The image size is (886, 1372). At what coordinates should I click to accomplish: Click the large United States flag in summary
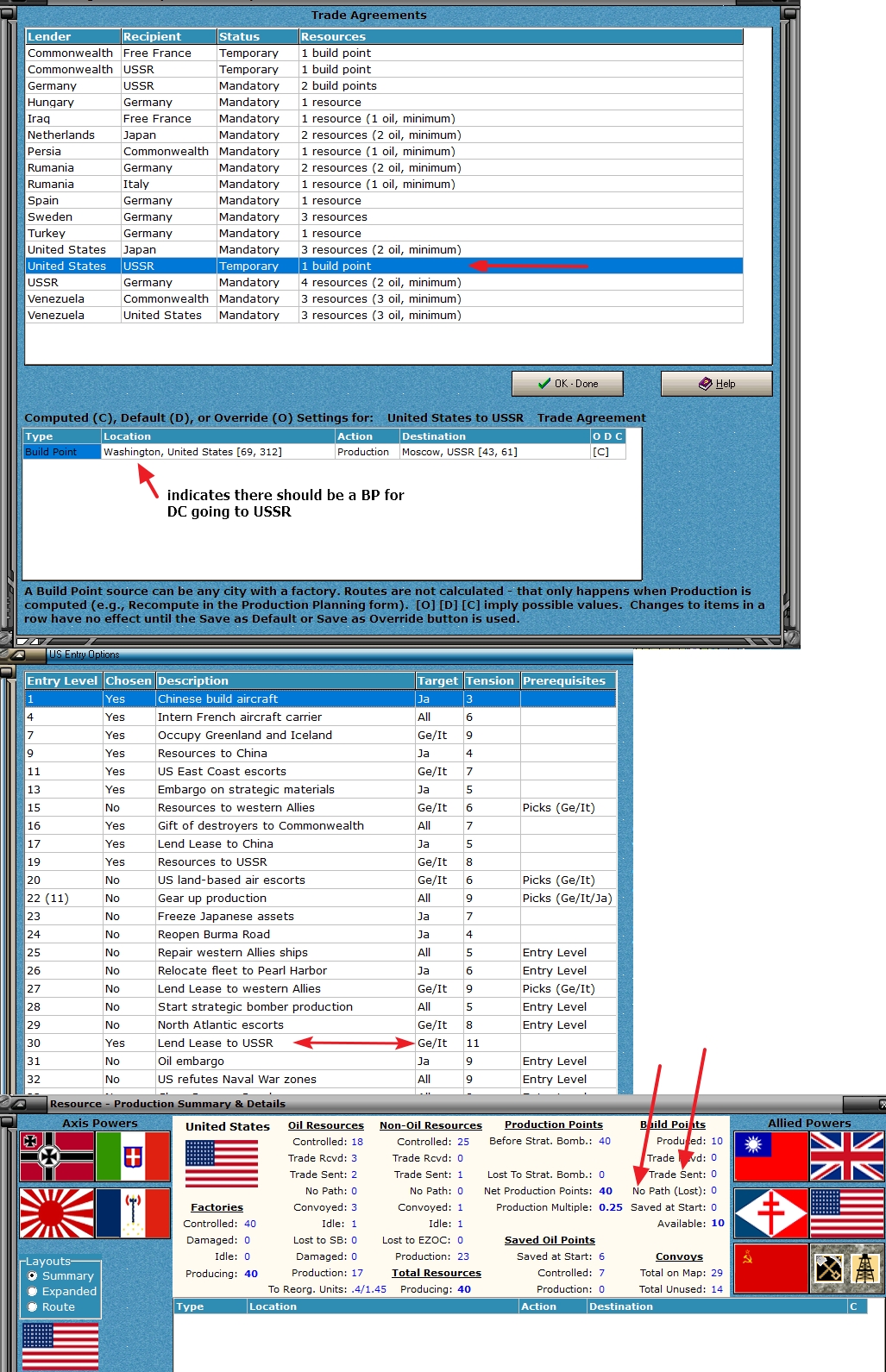[222, 1163]
